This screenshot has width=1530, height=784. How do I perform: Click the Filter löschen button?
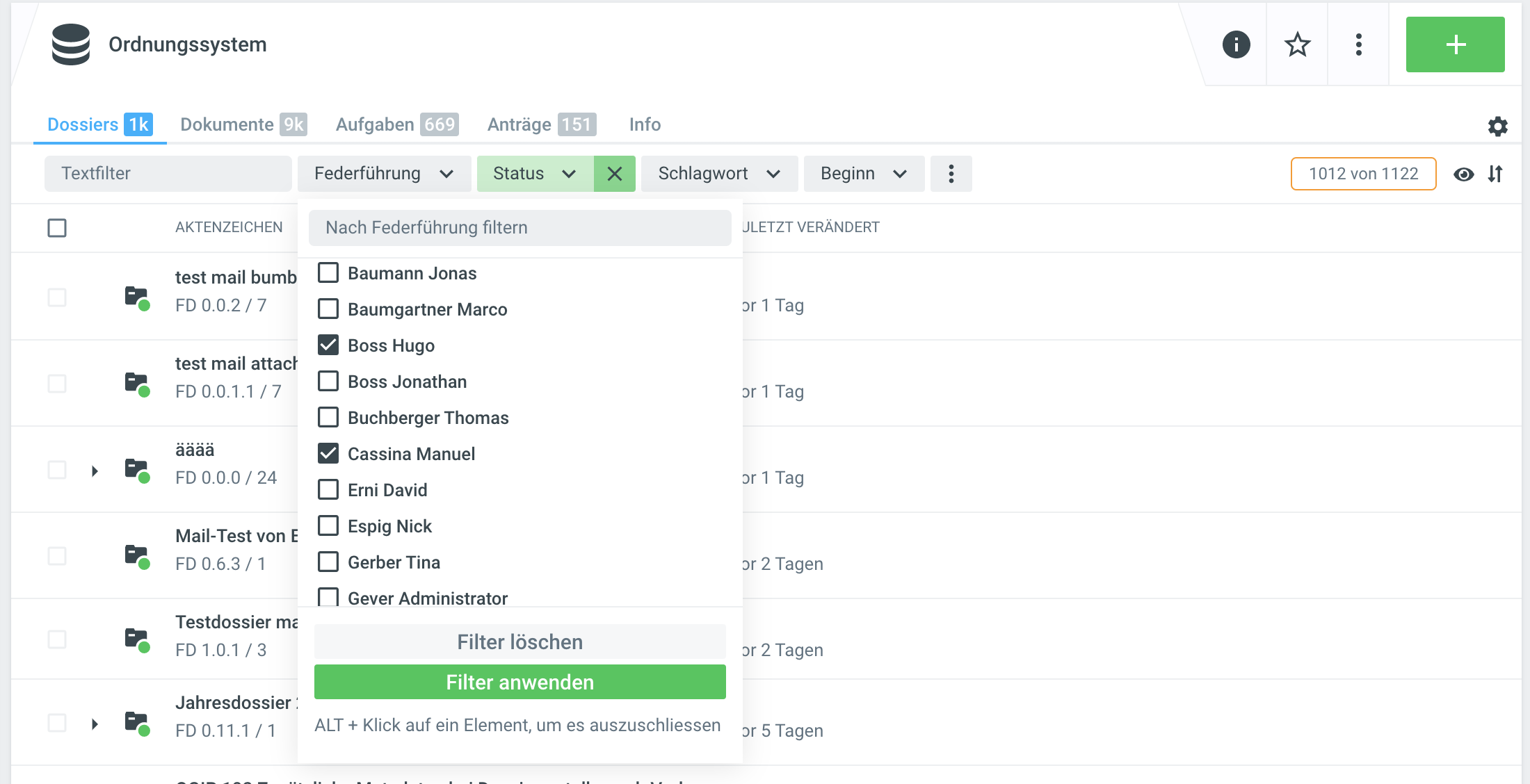[x=520, y=642]
